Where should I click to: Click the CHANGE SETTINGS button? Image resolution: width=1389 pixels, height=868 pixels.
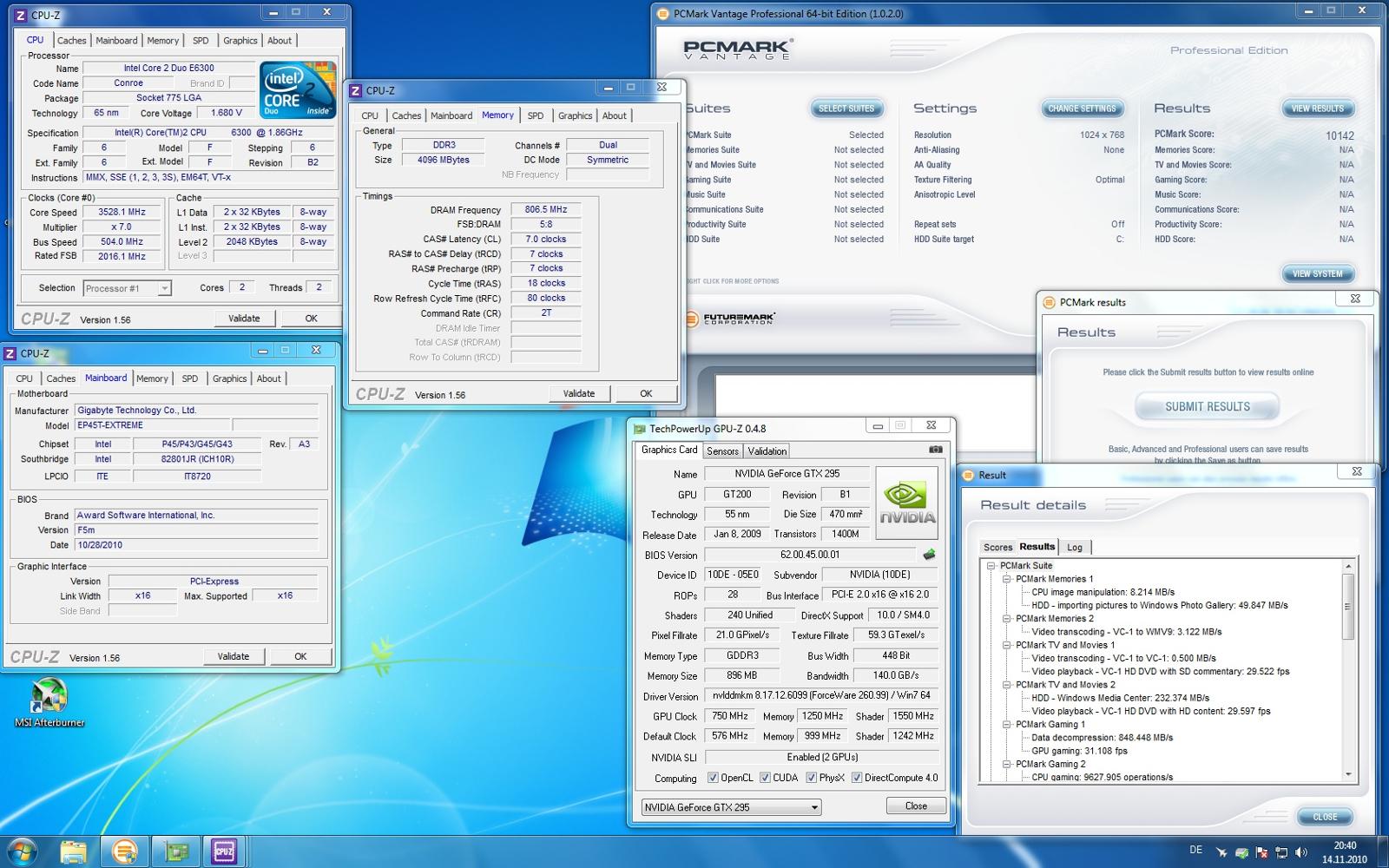pos(1083,108)
